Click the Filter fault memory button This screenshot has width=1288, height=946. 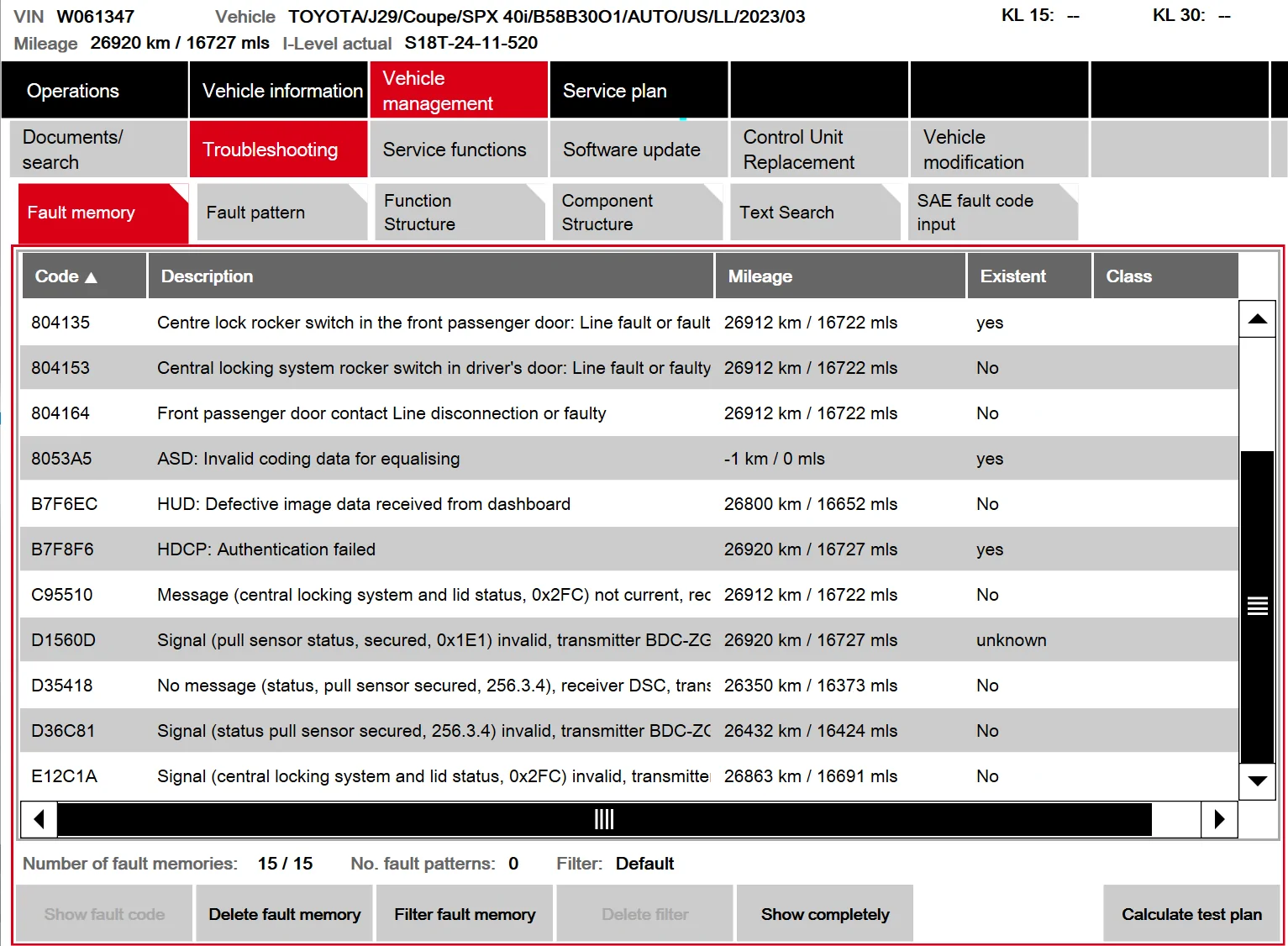pos(465,914)
